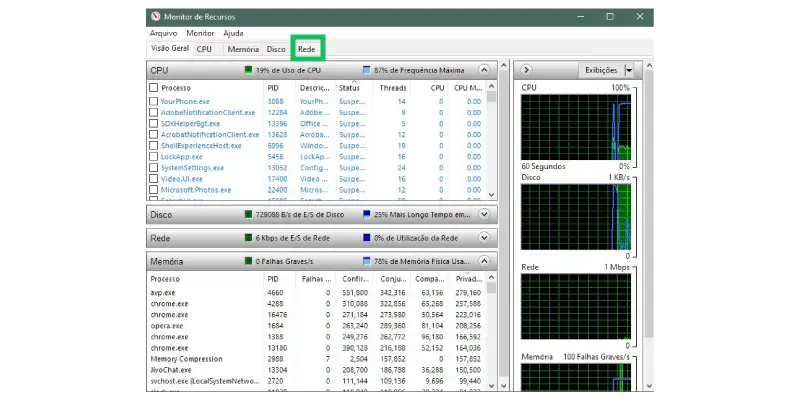Viewport: 800px width, 400px height.
Task: Expand the Disco section
Action: click(485, 214)
